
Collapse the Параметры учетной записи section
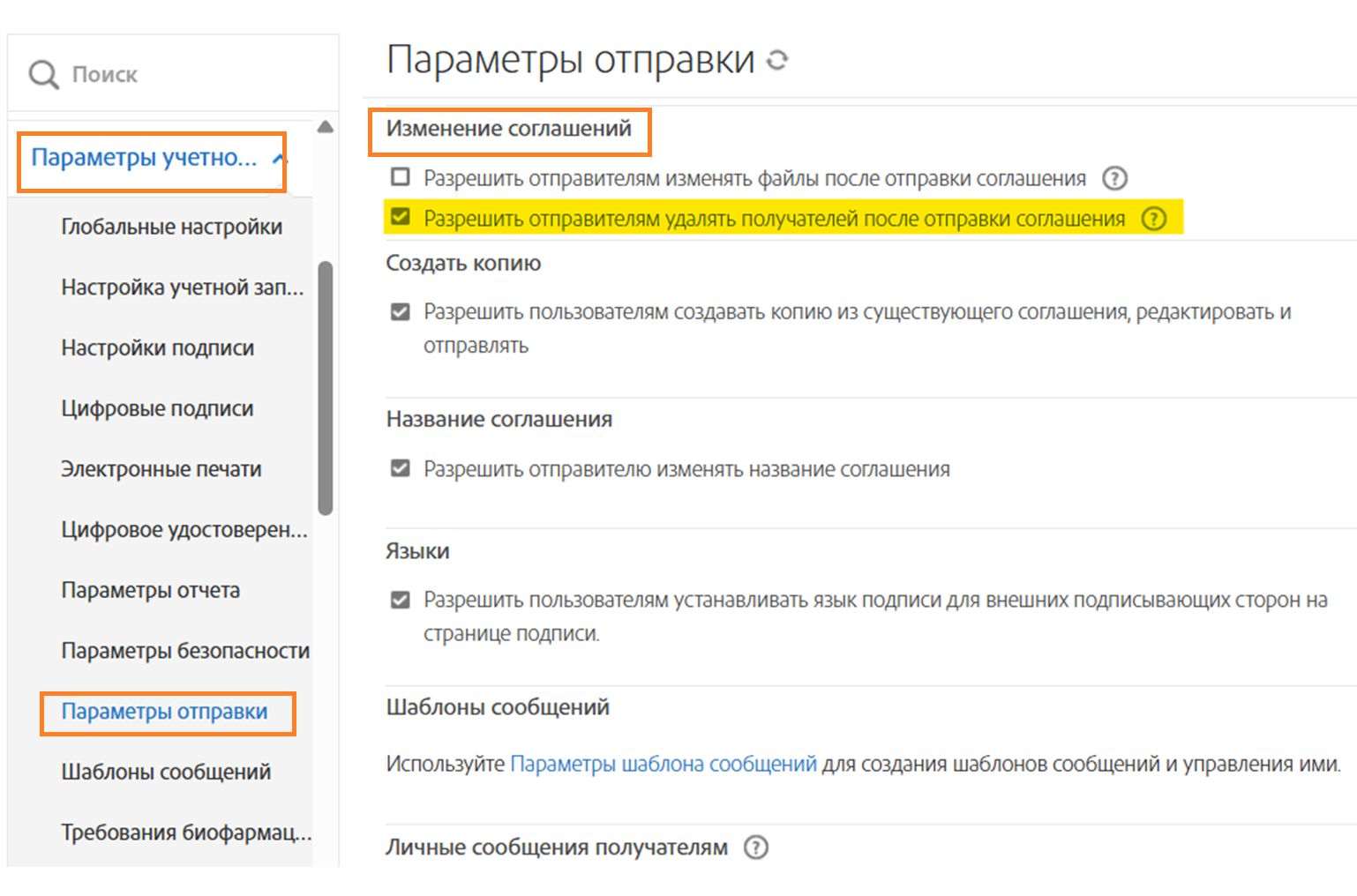tap(279, 159)
